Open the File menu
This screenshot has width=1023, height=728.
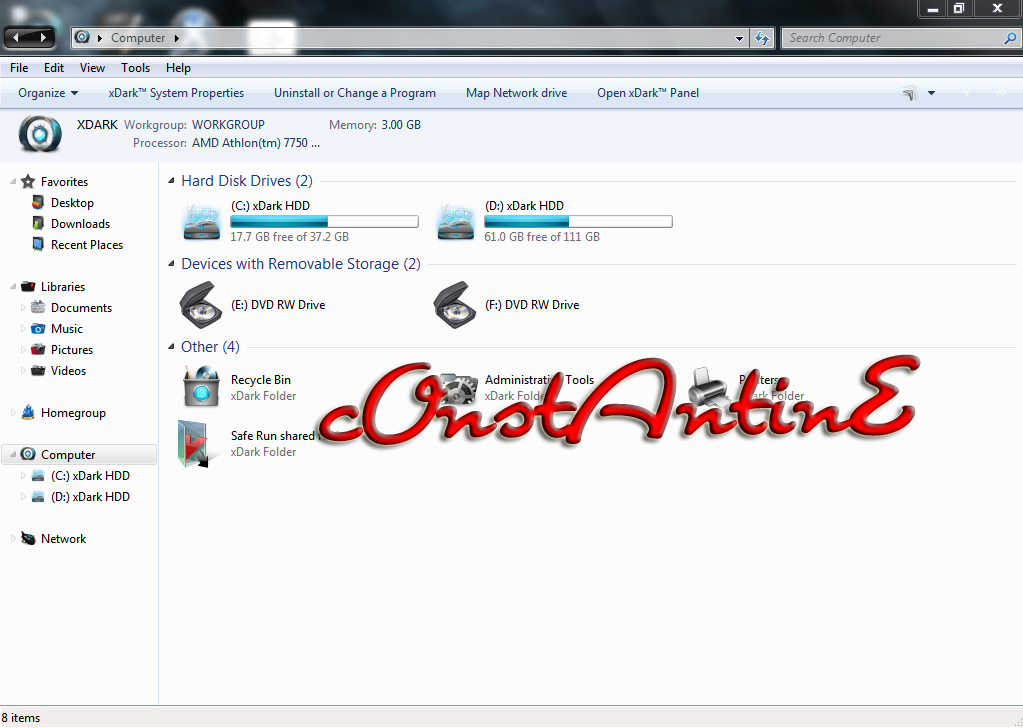point(19,68)
